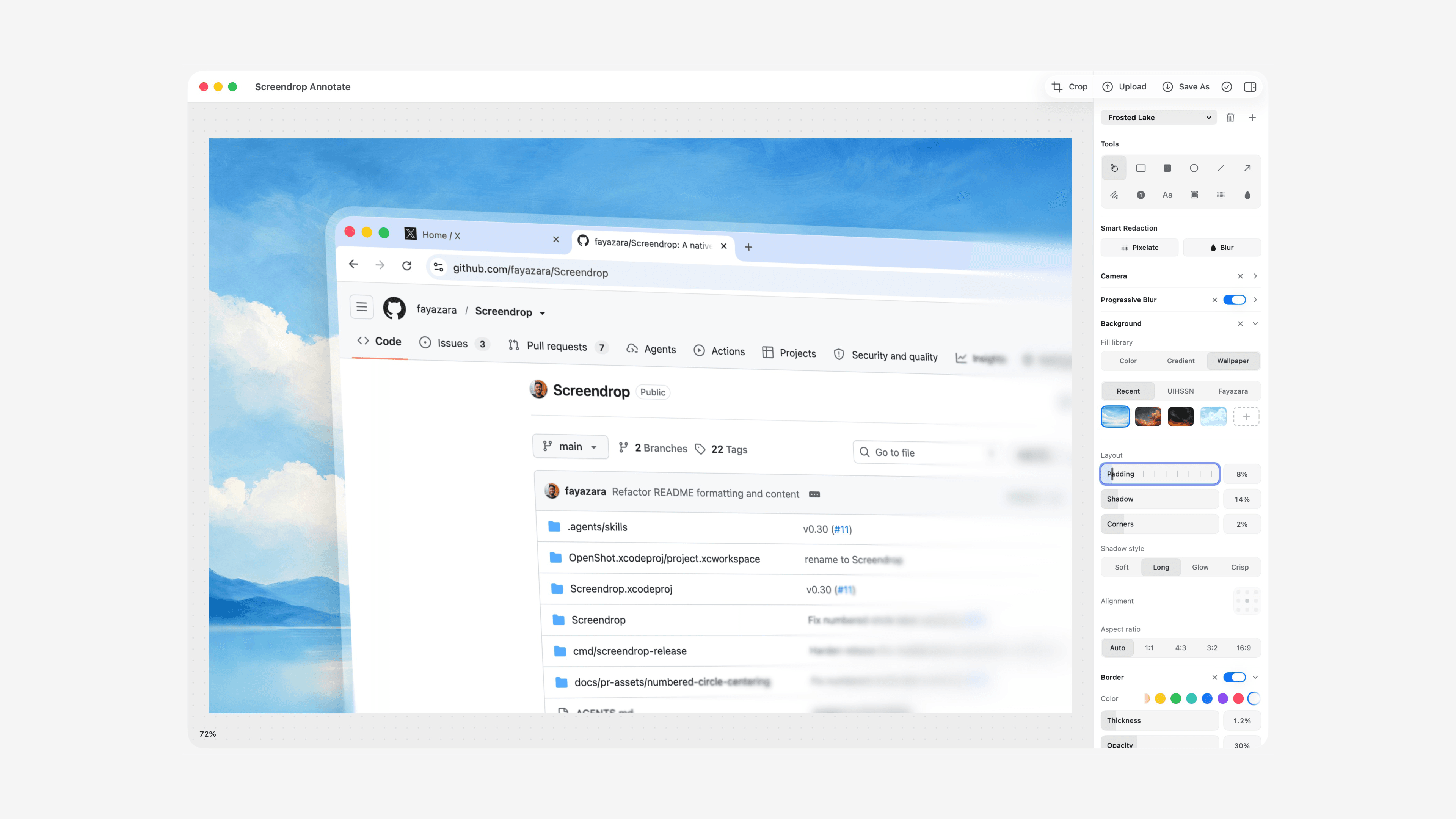Open the UIHSSN wallpapers tab
The height and width of the screenshot is (819, 1456).
1181,391
